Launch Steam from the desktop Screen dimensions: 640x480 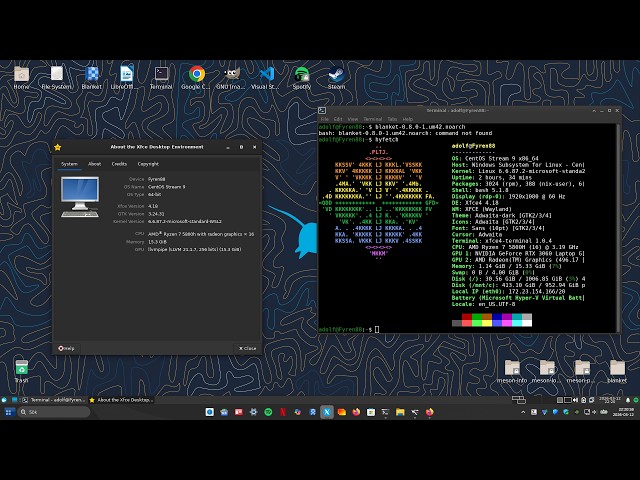[x=336, y=78]
